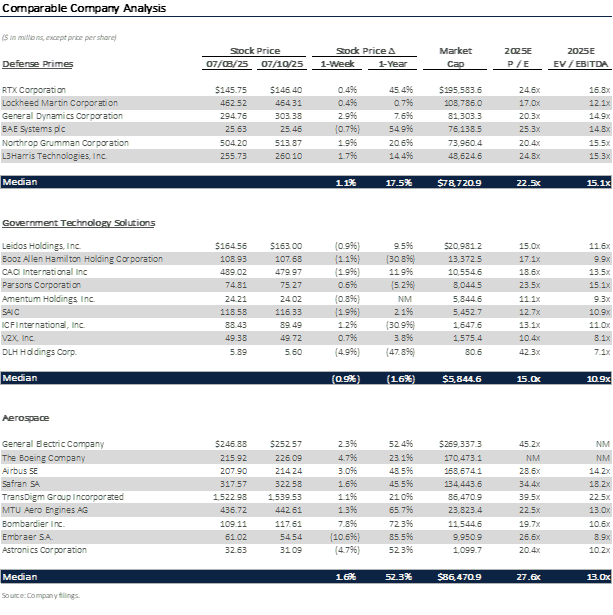Viewport: 613px width, 615px height.
Task: Click Booz Allen 1-year change "(30.8%)"
Action: coord(400,259)
